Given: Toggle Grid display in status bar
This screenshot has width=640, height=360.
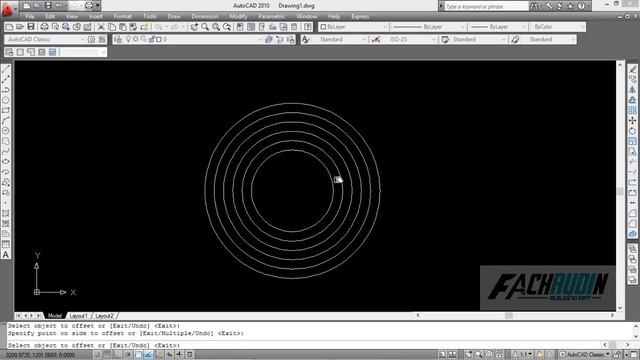Looking at the screenshot, I should point(107,355).
